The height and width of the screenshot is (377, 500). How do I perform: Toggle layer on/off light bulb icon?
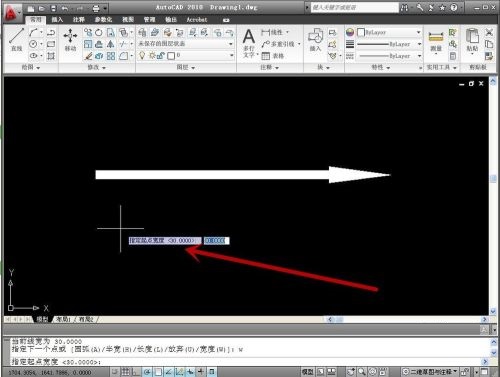tap(142, 55)
